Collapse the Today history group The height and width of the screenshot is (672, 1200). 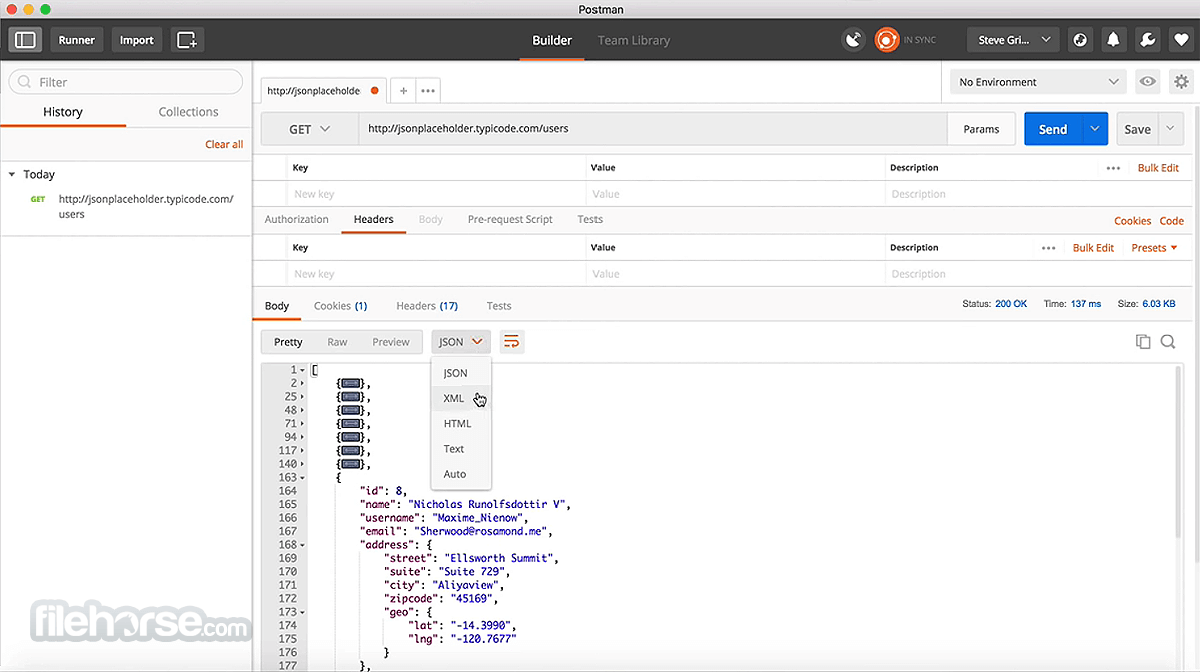click(12, 174)
